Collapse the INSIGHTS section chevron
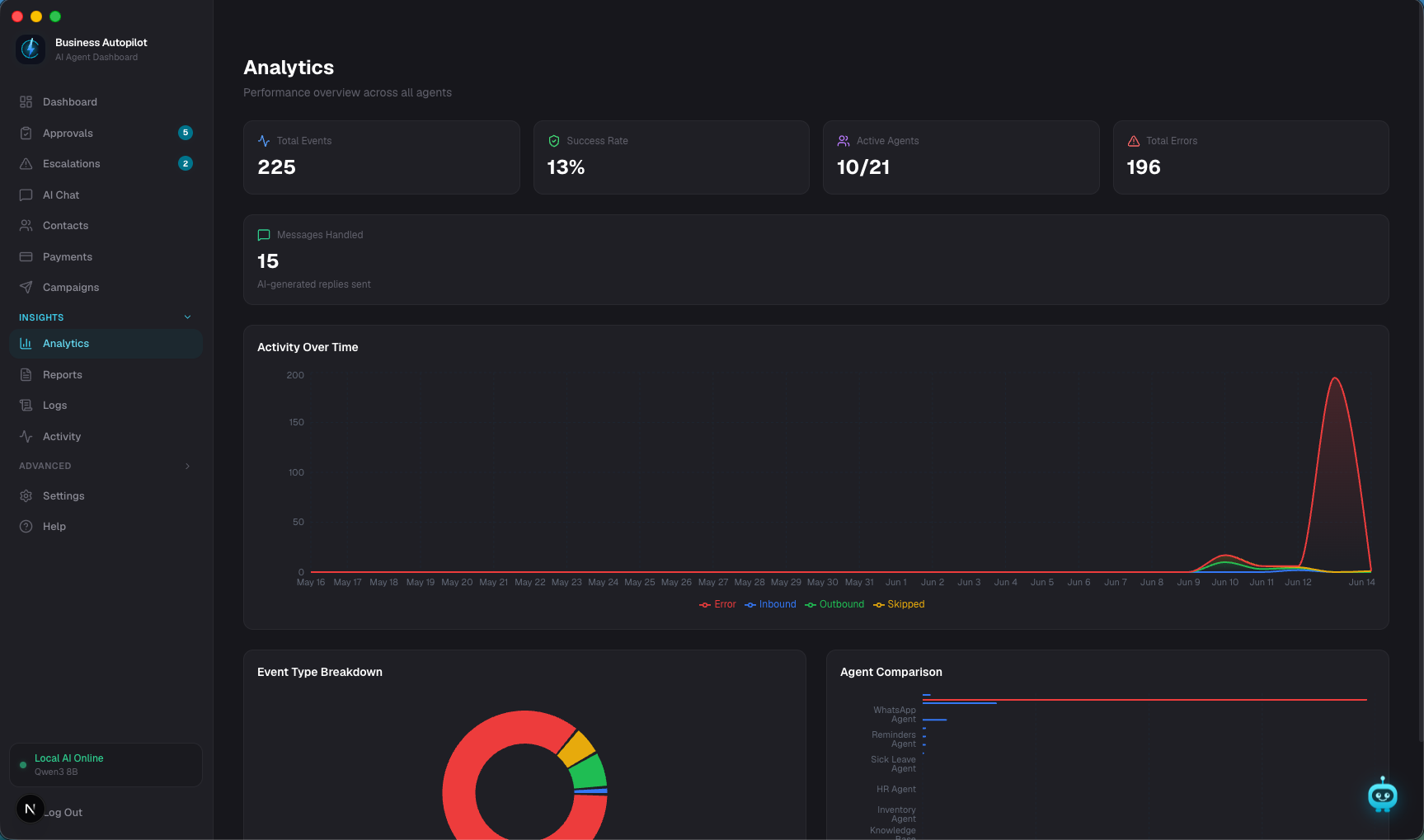Viewport: 1424px width, 840px height. click(187, 317)
